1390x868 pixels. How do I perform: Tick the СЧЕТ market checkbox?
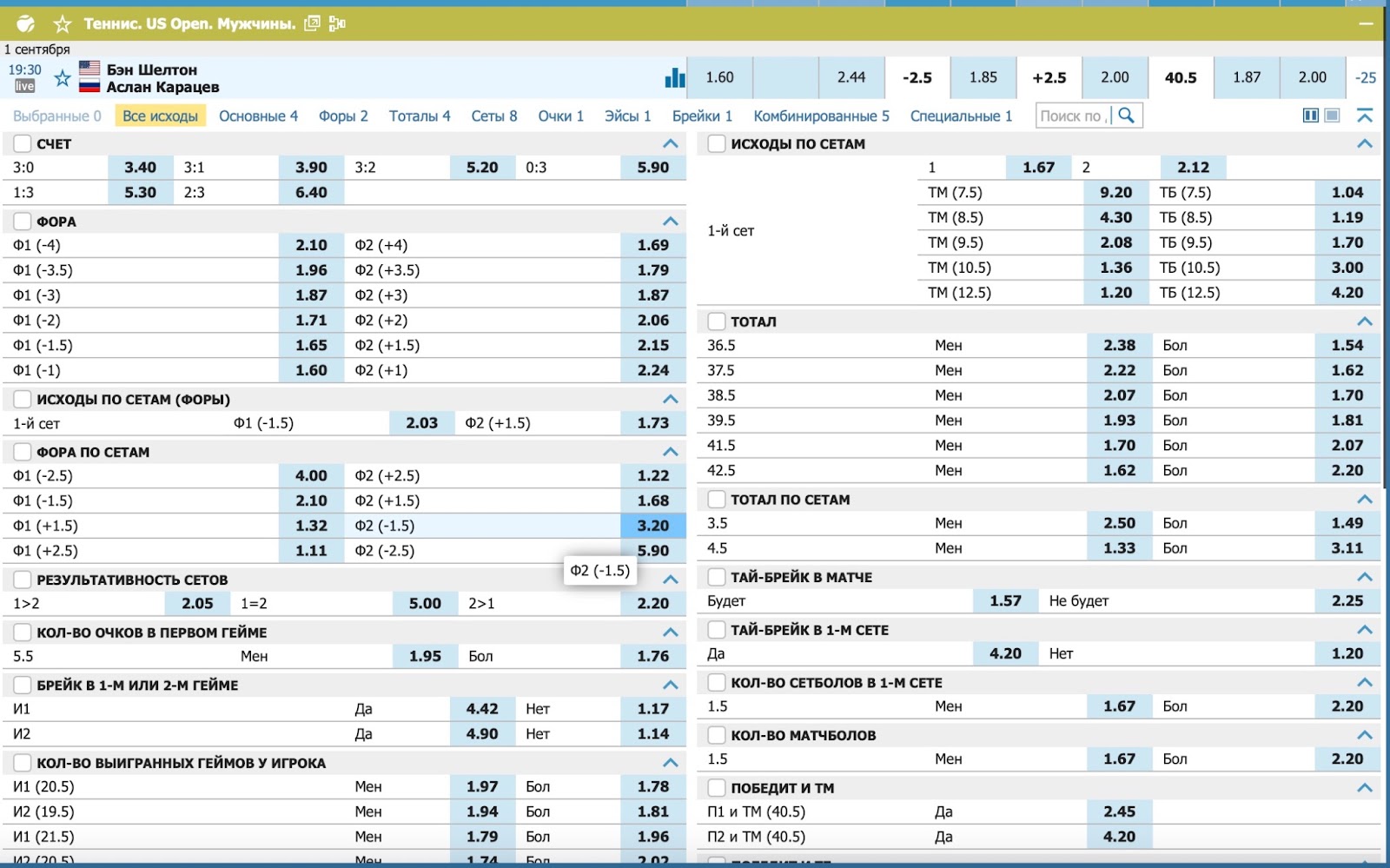[x=23, y=143]
